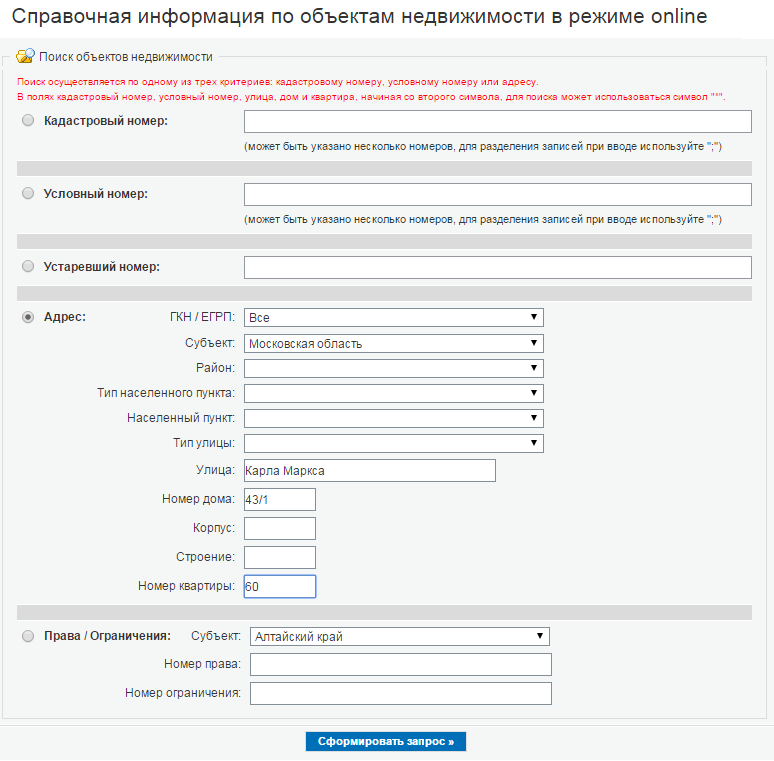Click into the Условный номер text field
This screenshot has height=761, width=774.
point(498,194)
